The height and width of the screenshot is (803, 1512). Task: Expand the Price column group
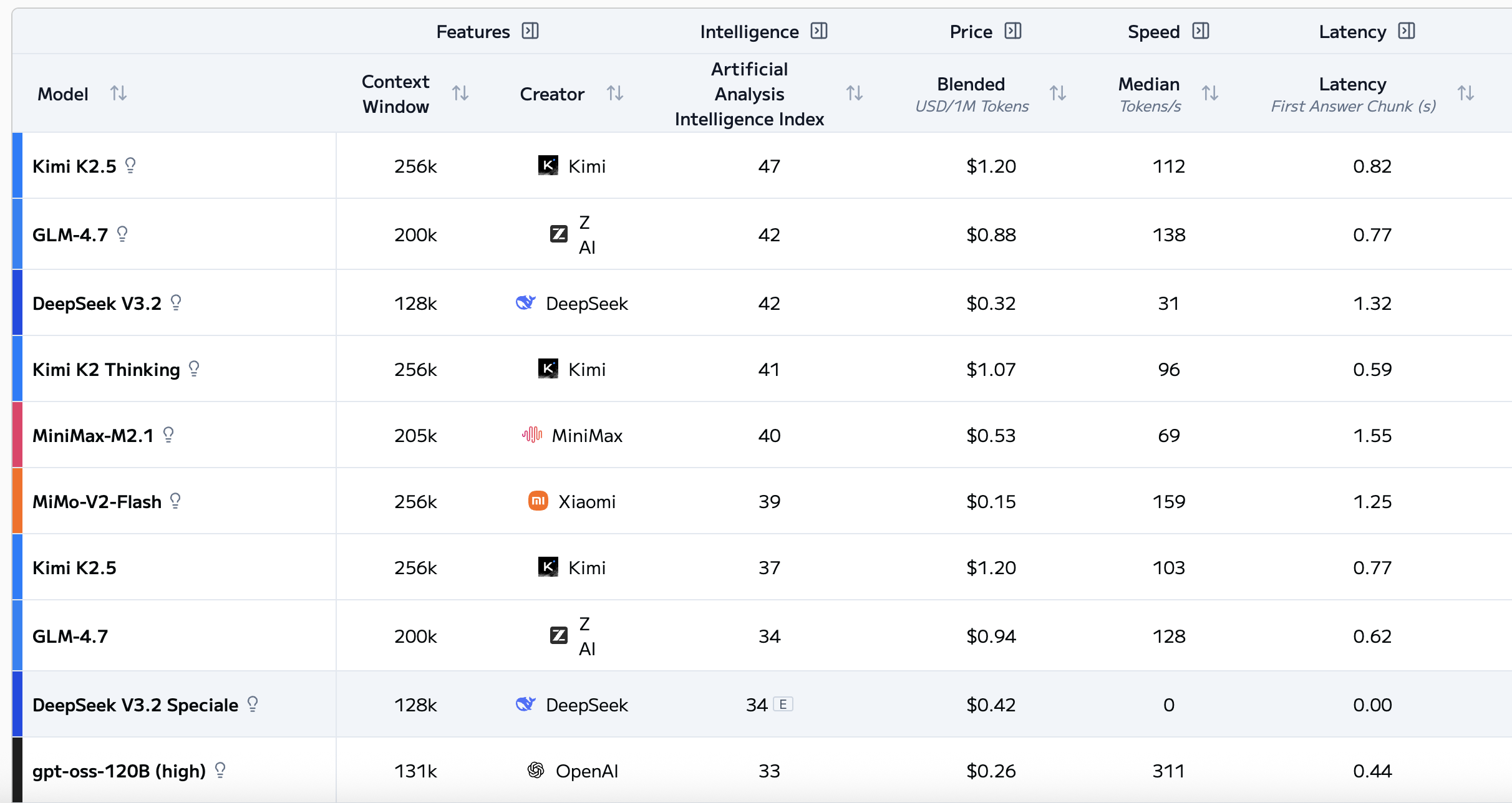tap(1013, 31)
